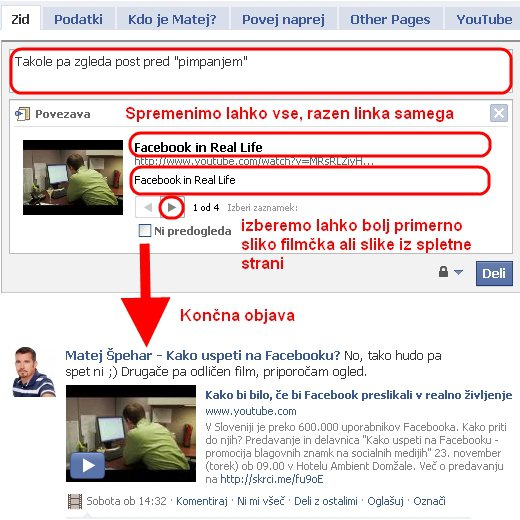
Task: Switch to the Podatki tab
Action: click(x=78, y=19)
